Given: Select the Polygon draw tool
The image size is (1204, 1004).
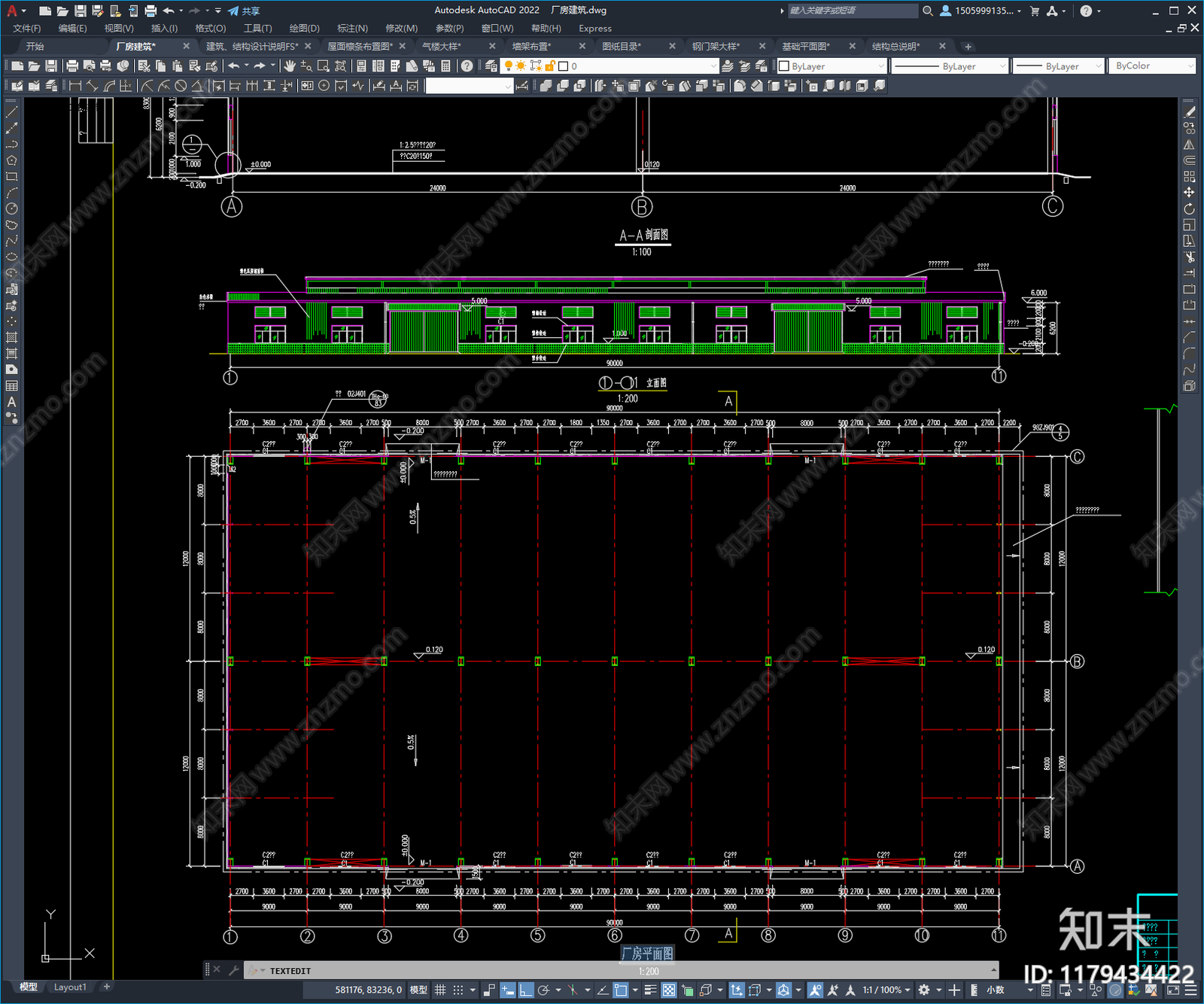Looking at the screenshot, I should coord(11,160).
